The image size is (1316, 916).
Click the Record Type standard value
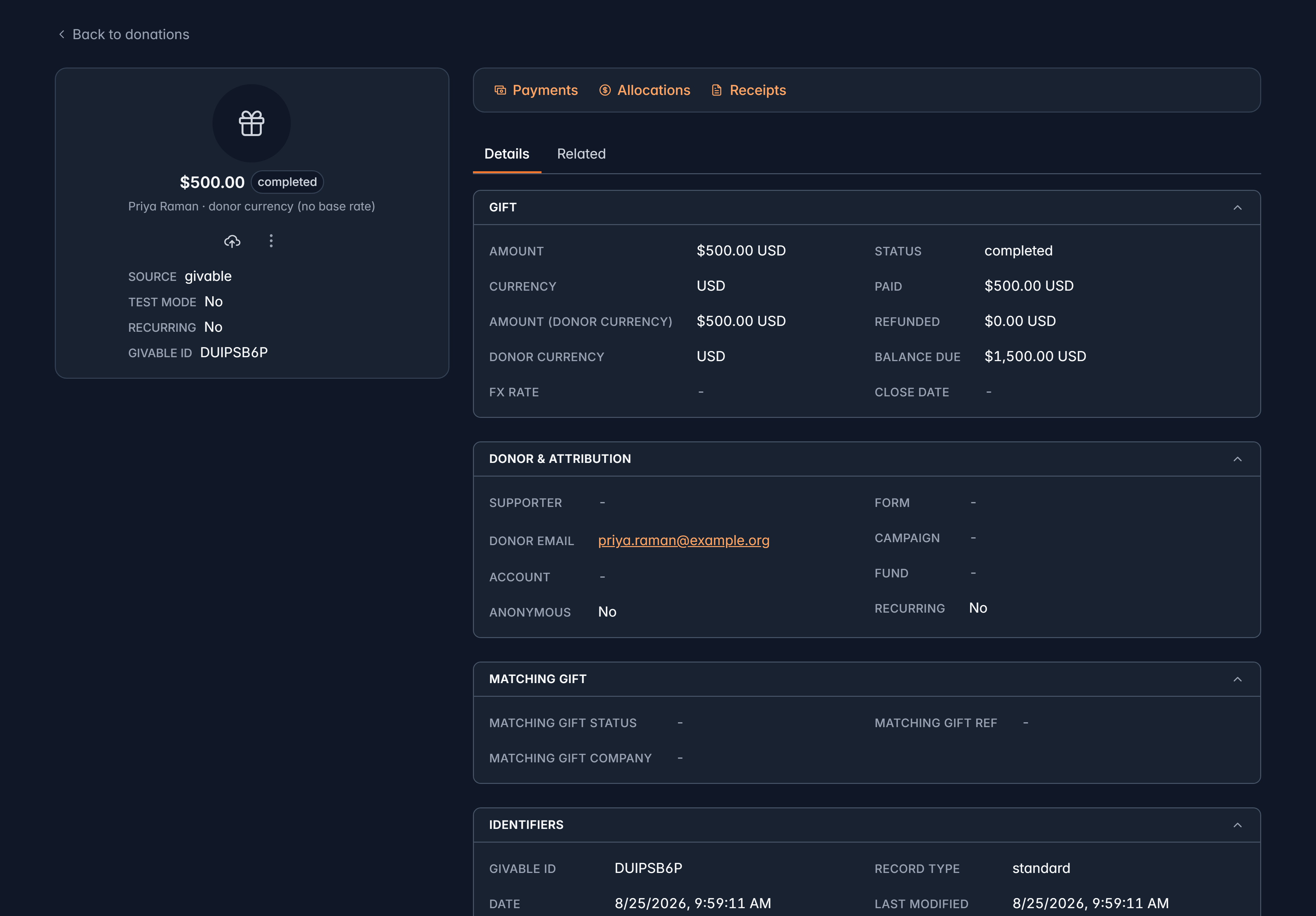[1042, 869]
